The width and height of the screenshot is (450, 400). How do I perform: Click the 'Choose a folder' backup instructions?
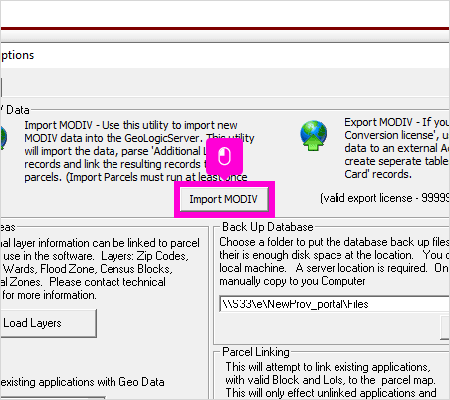point(334,261)
